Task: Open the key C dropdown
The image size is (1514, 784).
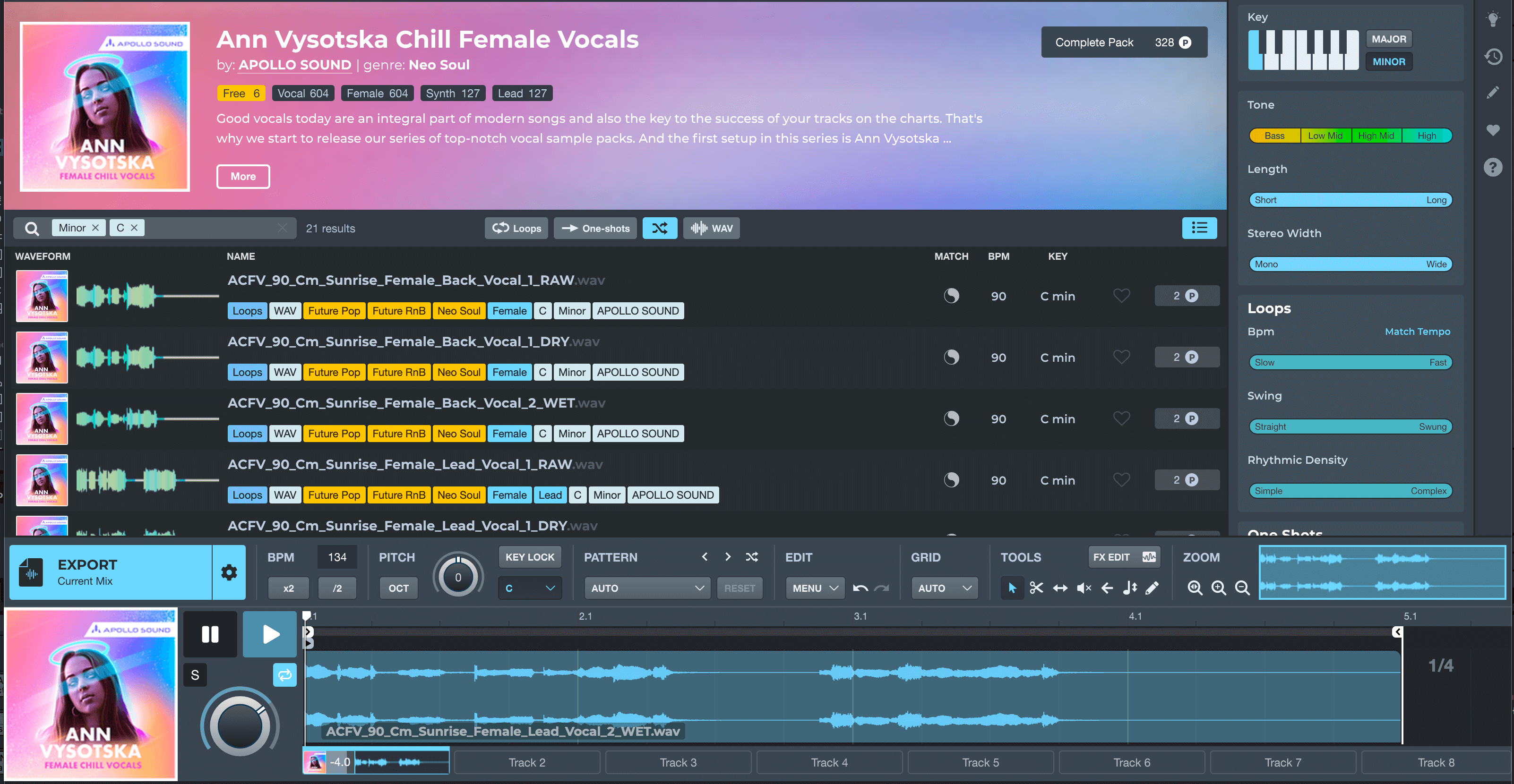Action: (530, 588)
